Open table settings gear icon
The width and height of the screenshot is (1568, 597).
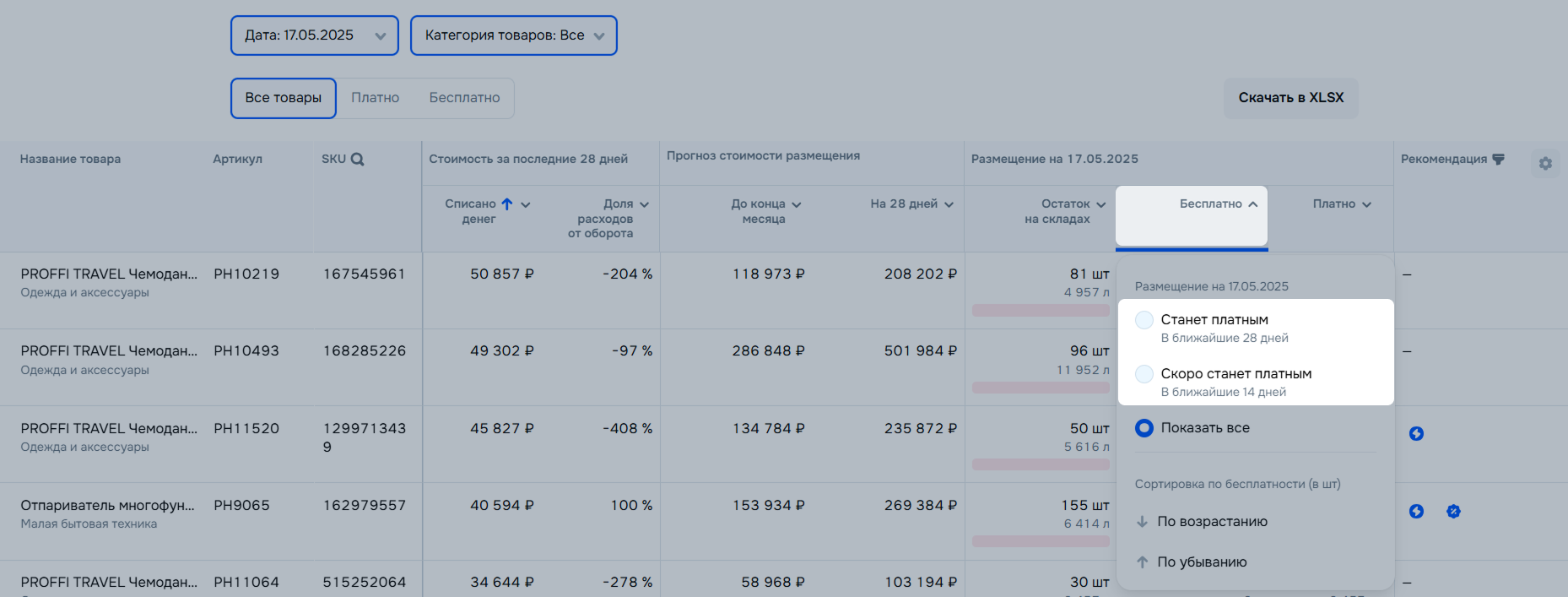[1545, 164]
